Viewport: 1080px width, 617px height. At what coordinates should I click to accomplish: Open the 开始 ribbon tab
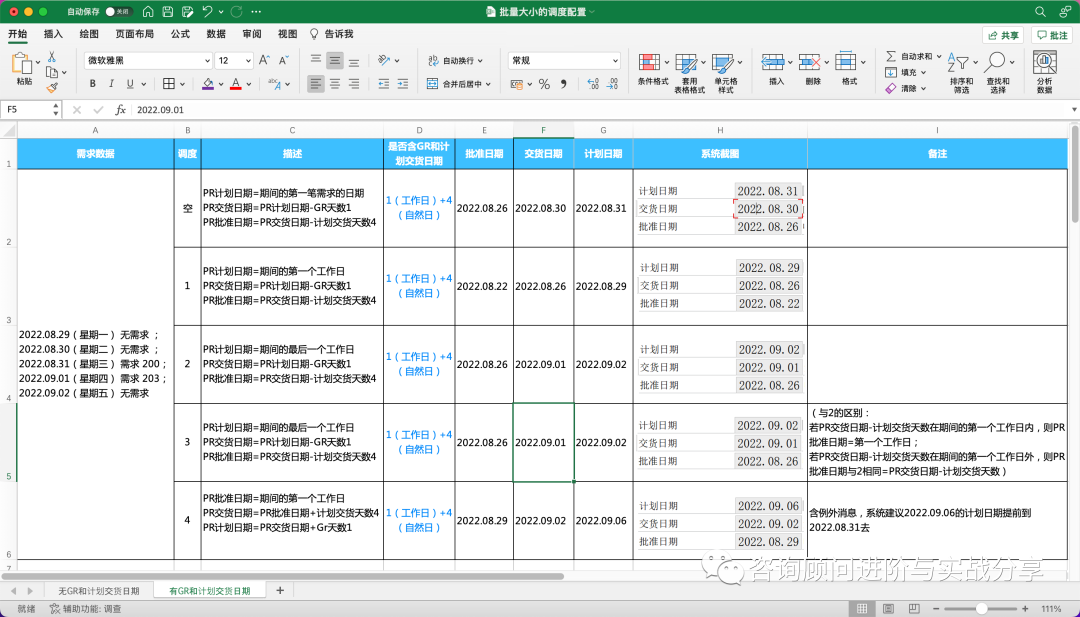pos(17,34)
